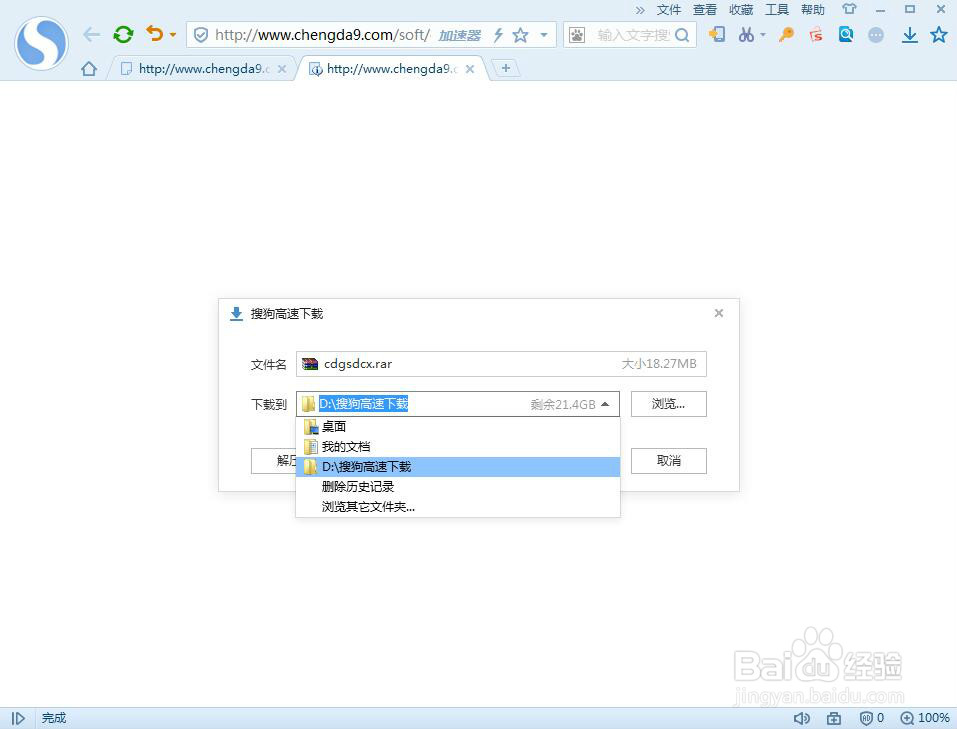Image resolution: width=957 pixels, height=729 pixels.
Task: Click the lightning speed-mode icon
Action: tap(498, 35)
